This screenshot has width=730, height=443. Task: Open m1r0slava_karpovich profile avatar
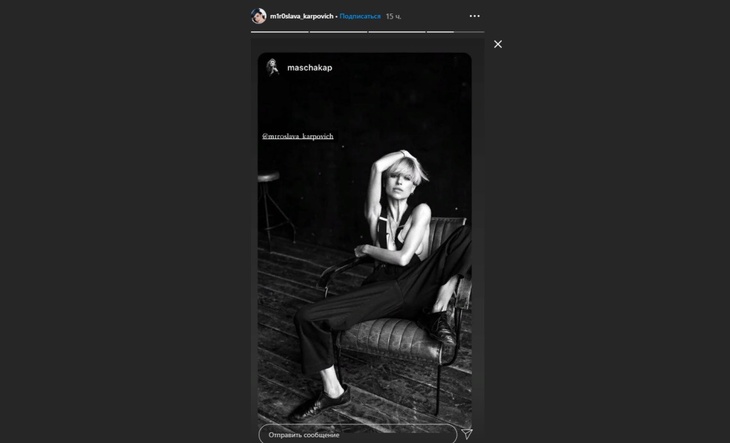click(x=258, y=16)
